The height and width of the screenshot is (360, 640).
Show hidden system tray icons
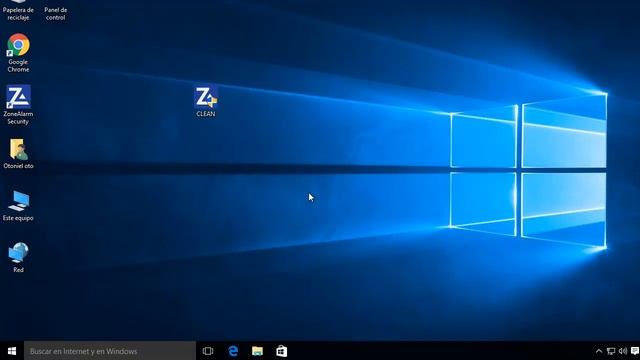(599, 351)
